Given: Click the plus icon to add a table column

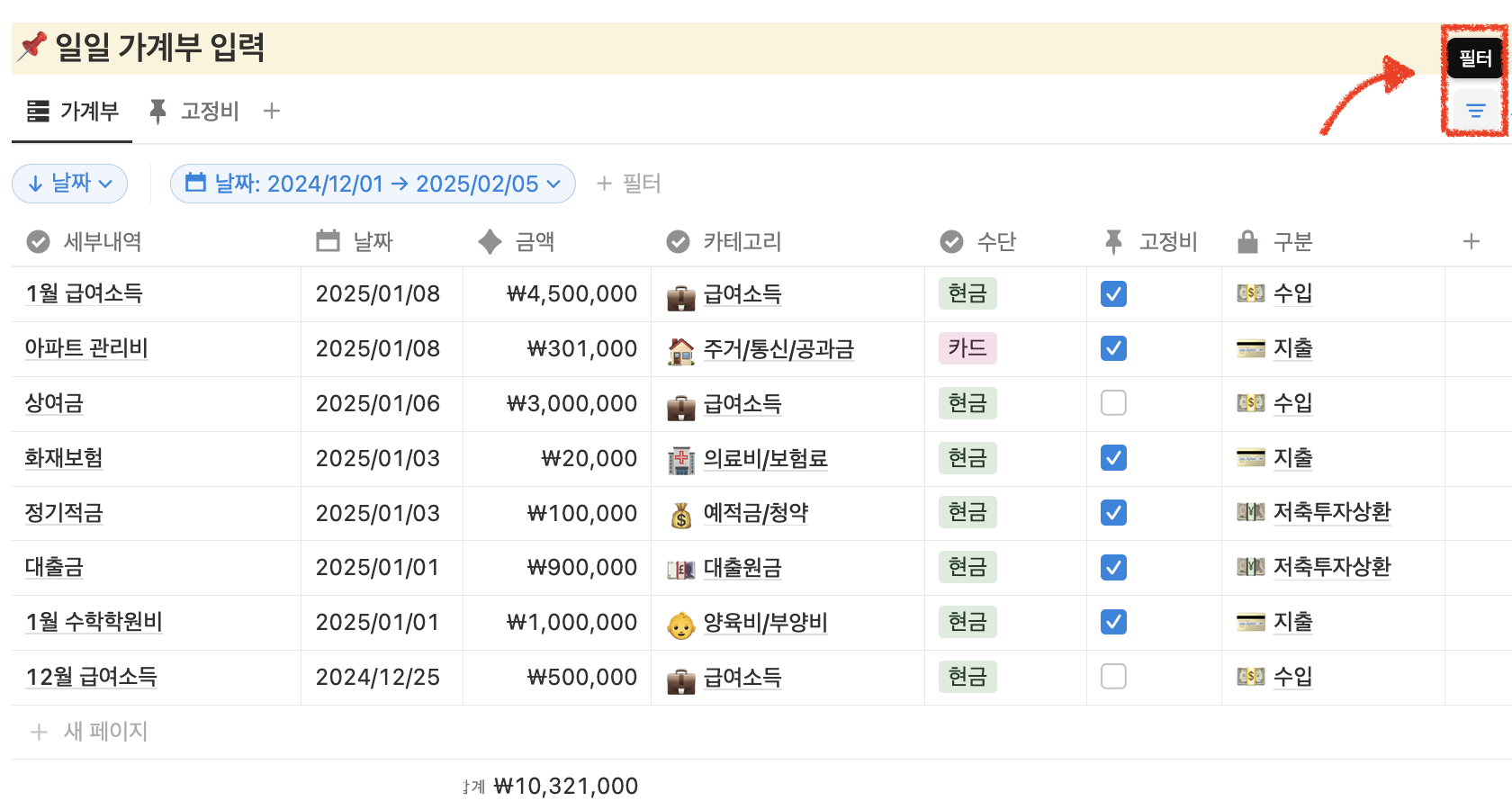Looking at the screenshot, I should pyautogui.click(x=1471, y=241).
